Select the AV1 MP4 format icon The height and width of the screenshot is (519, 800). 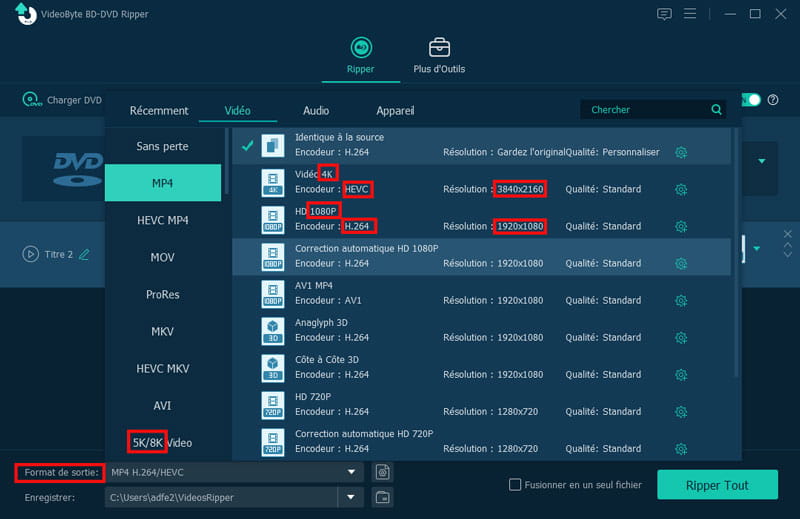[273, 294]
